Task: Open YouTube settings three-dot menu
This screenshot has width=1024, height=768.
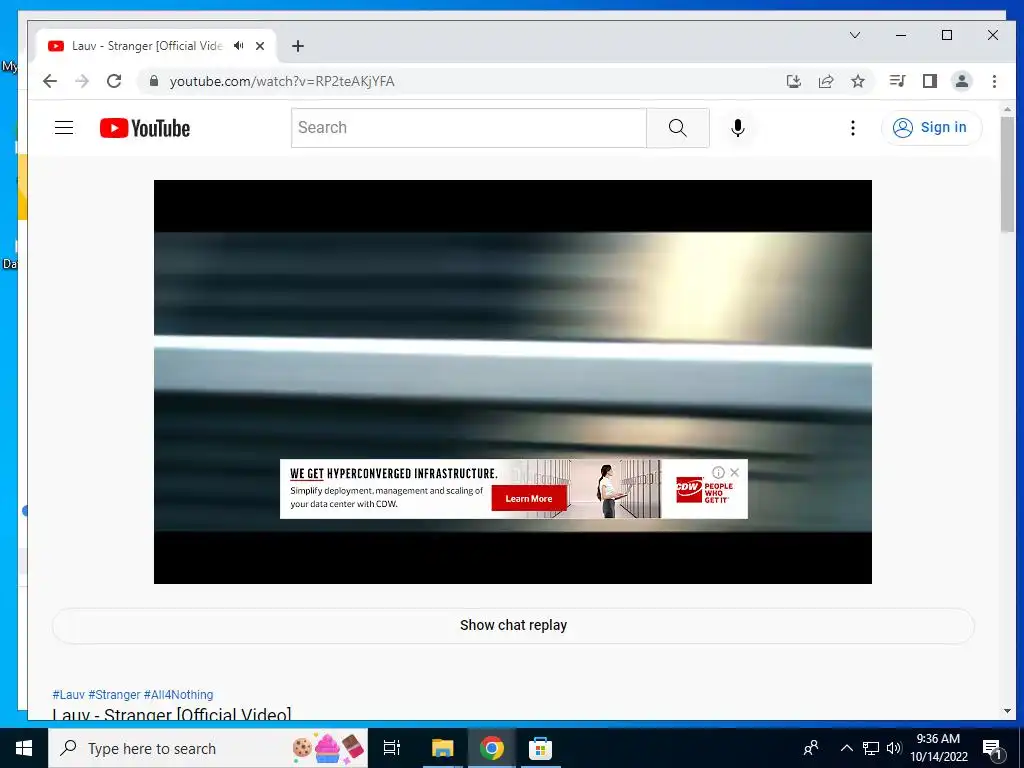Action: 852,128
